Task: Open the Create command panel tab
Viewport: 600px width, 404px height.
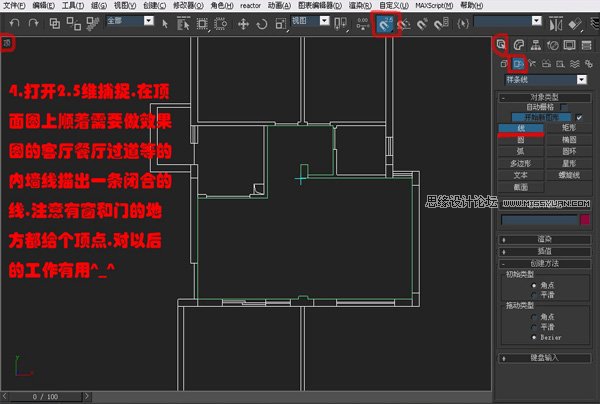Action: (x=501, y=45)
